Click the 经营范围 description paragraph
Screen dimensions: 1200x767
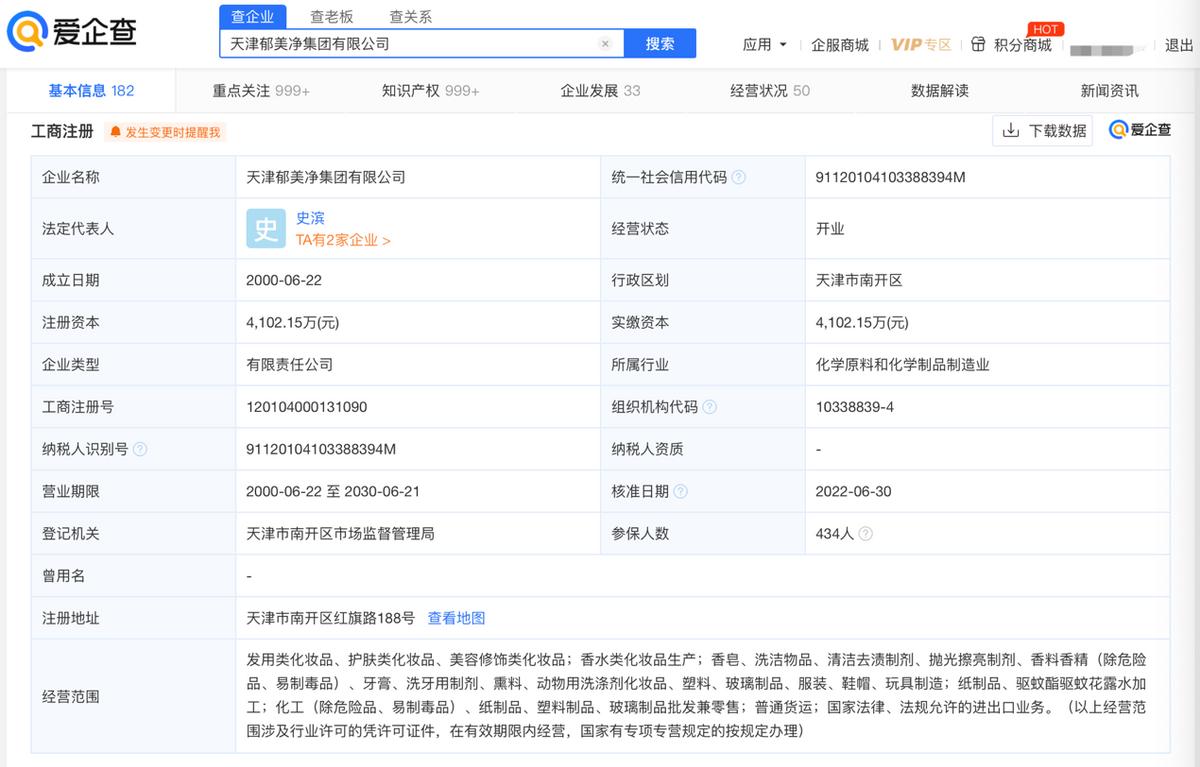click(x=696, y=695)
